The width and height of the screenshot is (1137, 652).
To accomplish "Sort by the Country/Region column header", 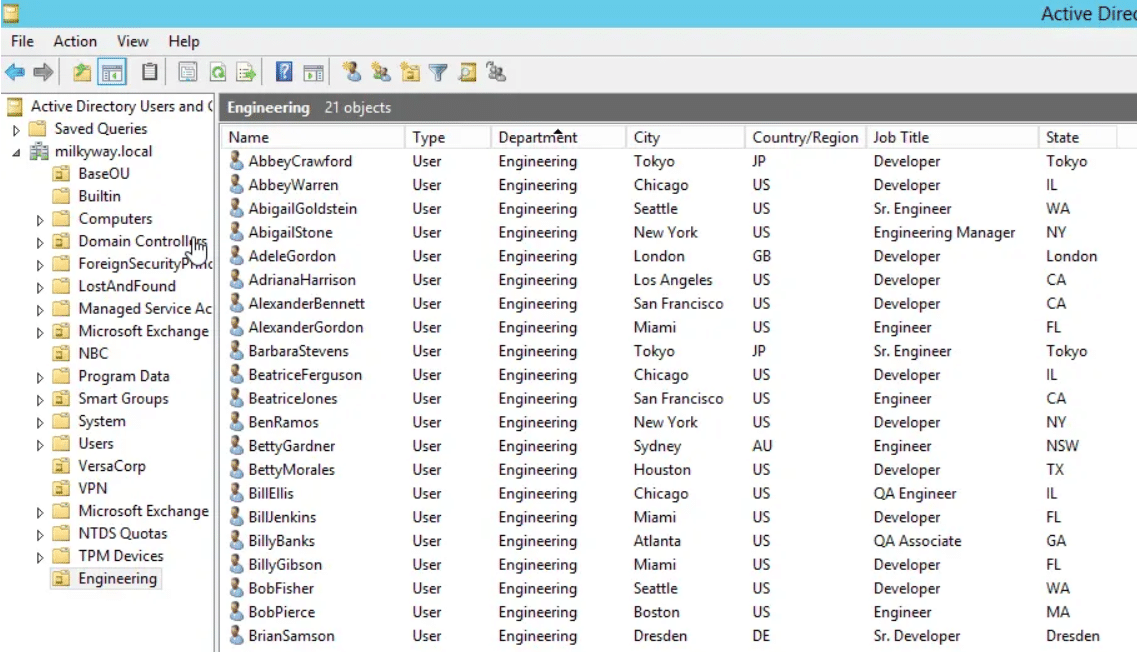I will (x=805, y=137).
